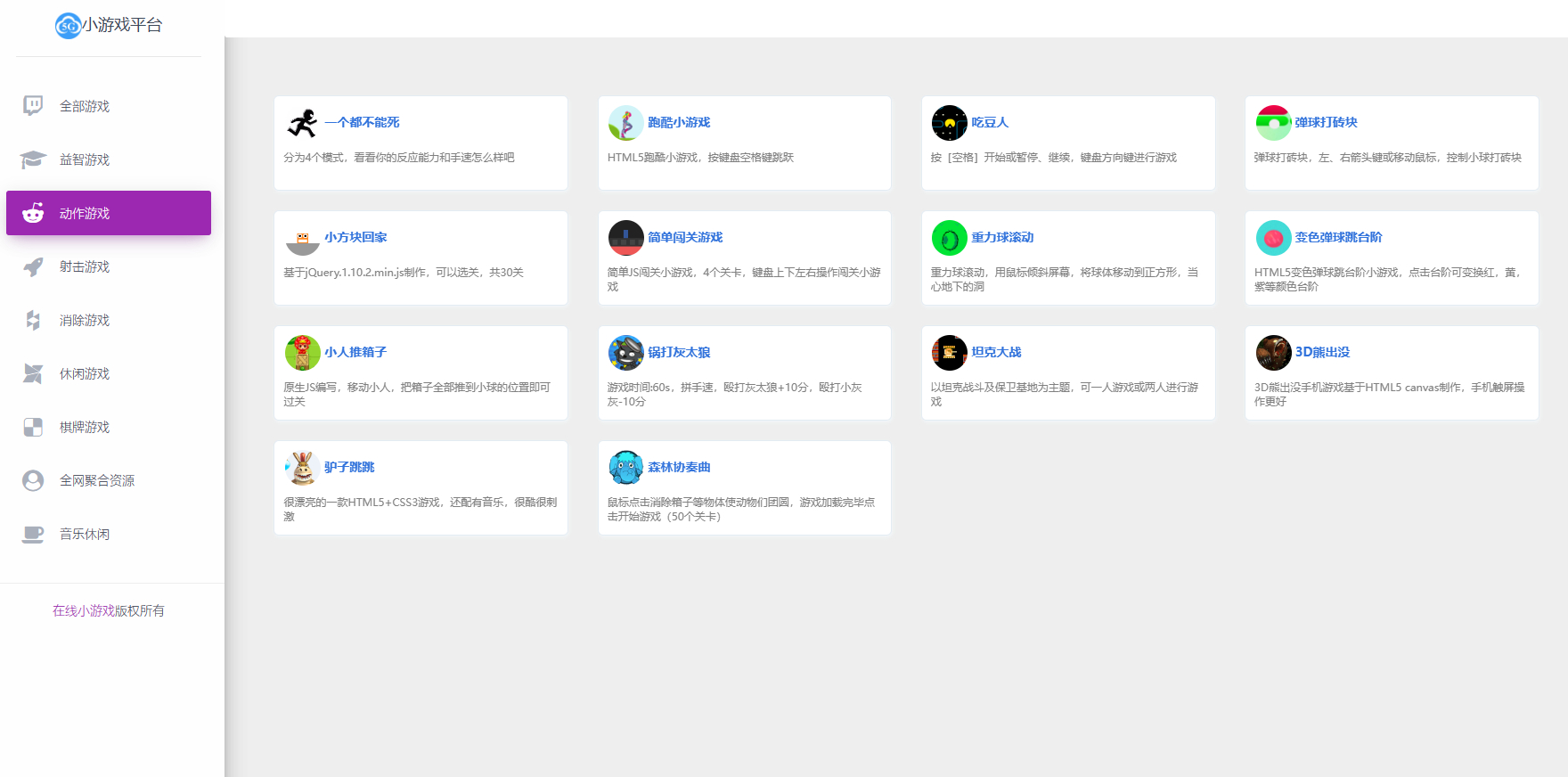
Task: Go to 消除游戏 category
Action: (x=109, y=320)
